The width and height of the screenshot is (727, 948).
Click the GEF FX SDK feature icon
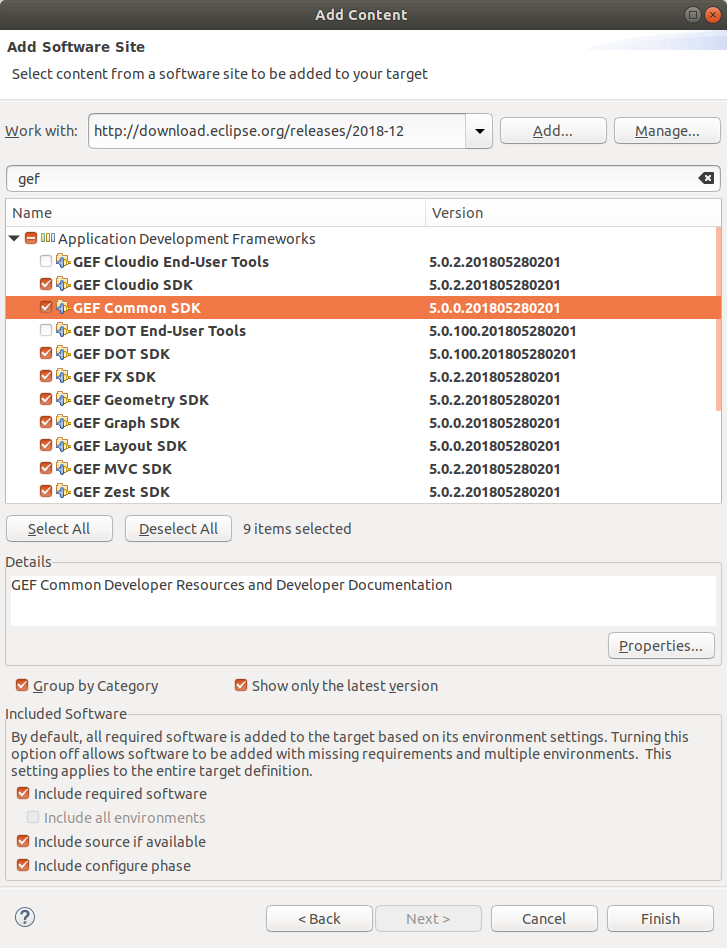pos(63,376)
